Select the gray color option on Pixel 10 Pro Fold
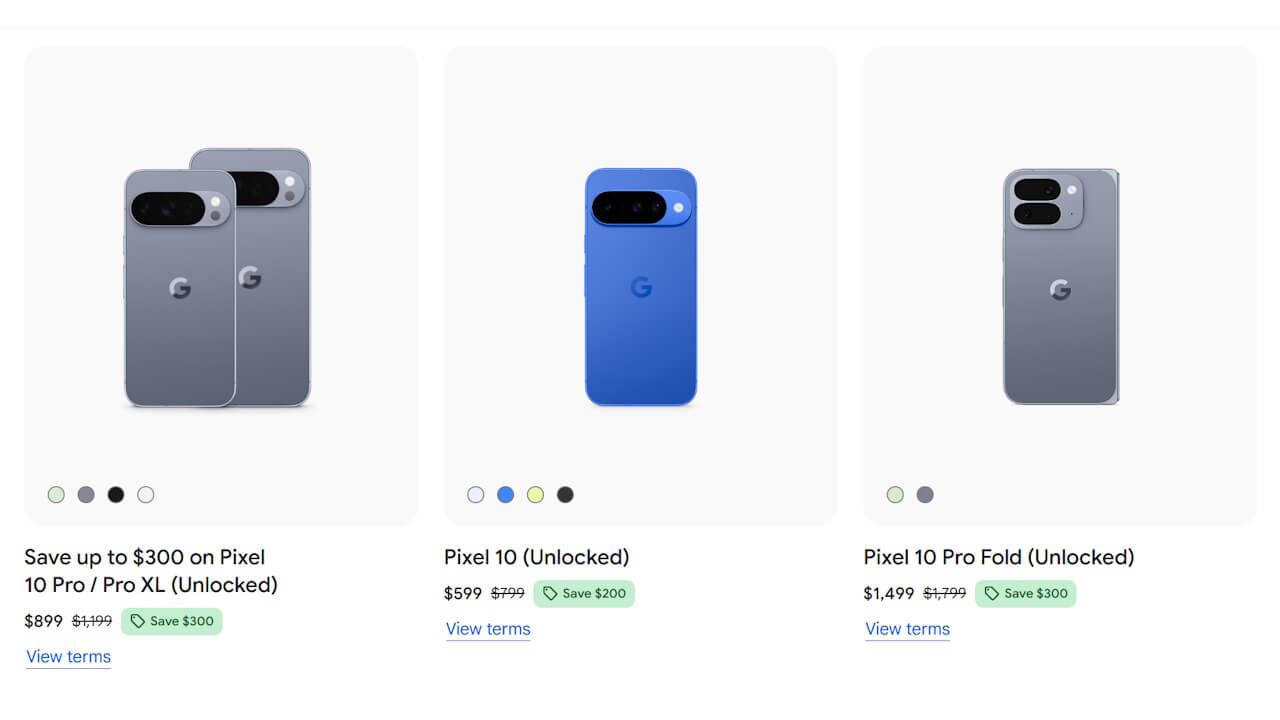 (925, 494)
